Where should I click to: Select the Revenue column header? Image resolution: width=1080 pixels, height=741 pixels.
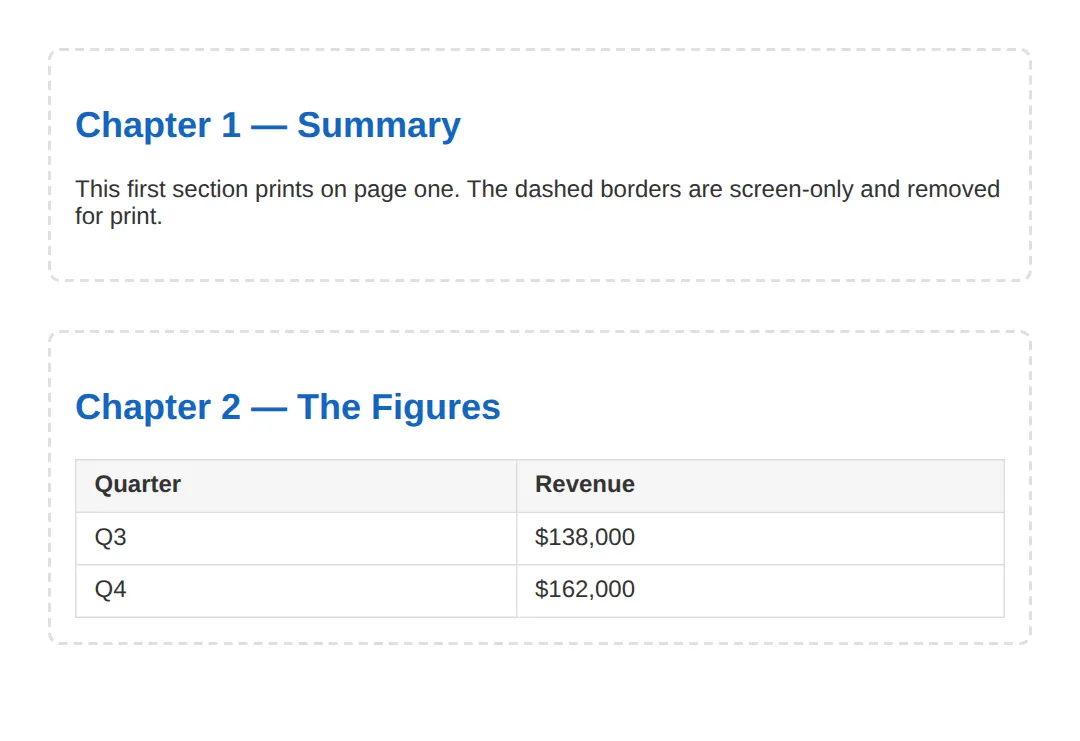(x=760, y=486)
